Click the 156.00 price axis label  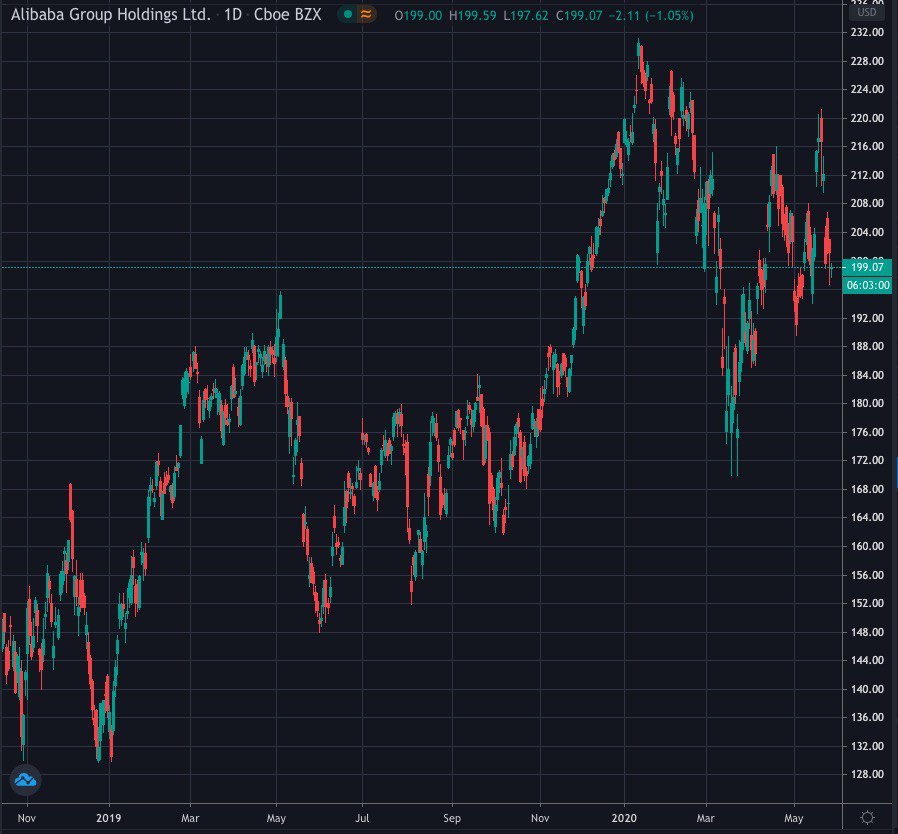coord(867,575)
